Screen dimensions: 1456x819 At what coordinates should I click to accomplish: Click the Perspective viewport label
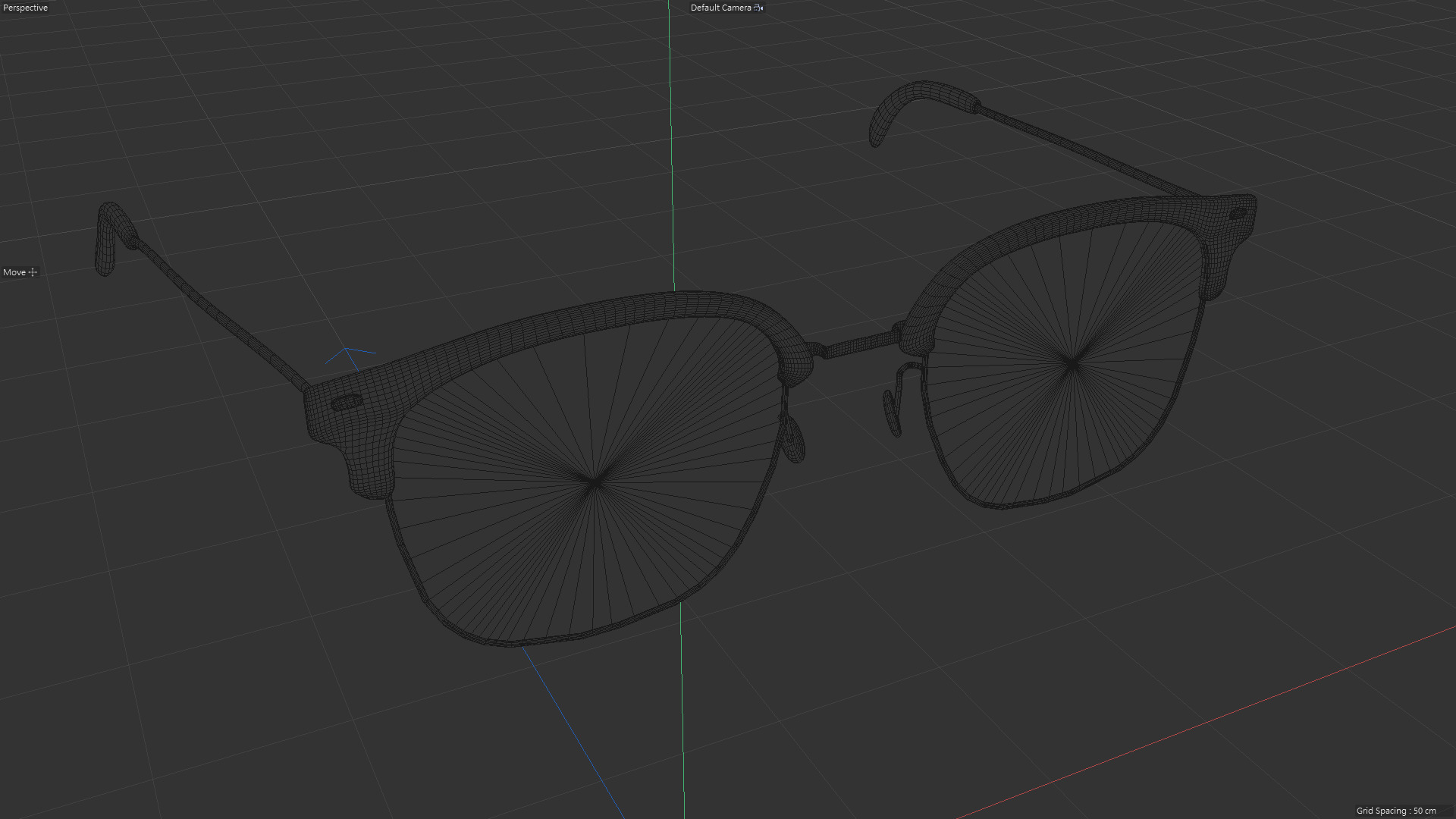point(25,8)
